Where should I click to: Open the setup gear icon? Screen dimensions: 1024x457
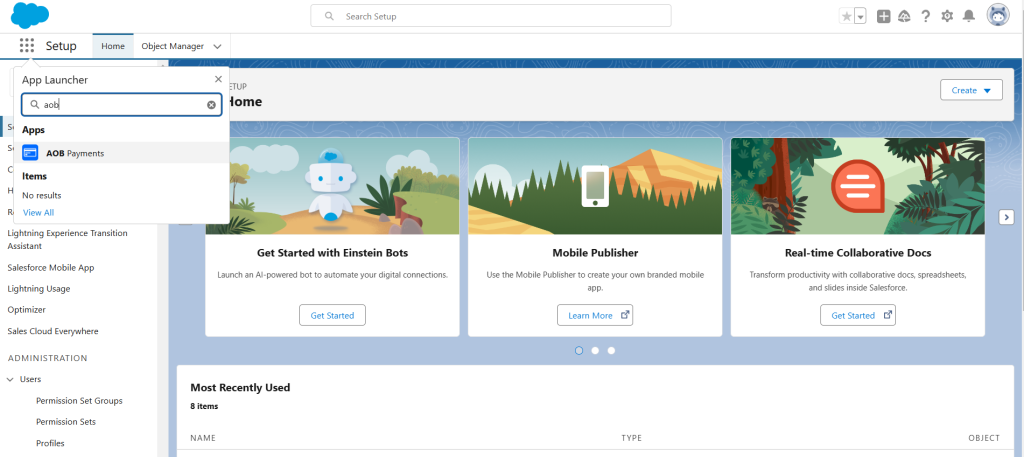947,17
